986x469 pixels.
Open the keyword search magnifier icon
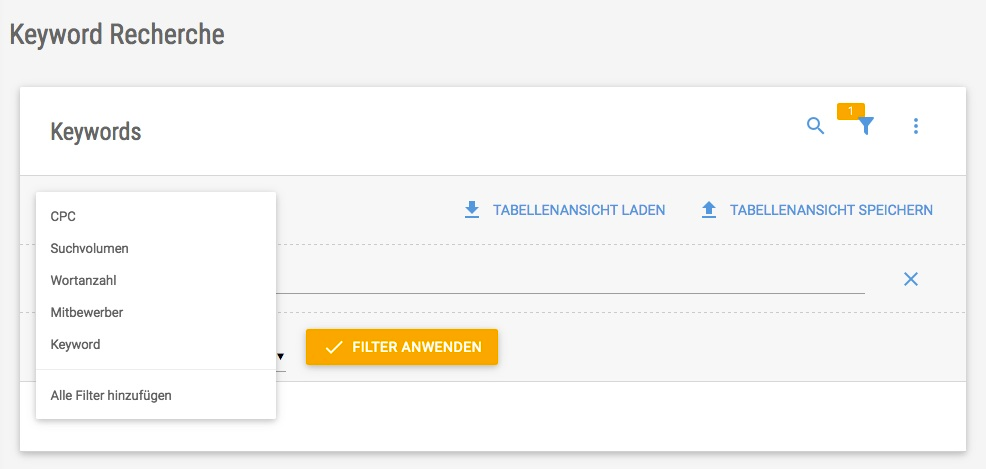pos(815,126)
